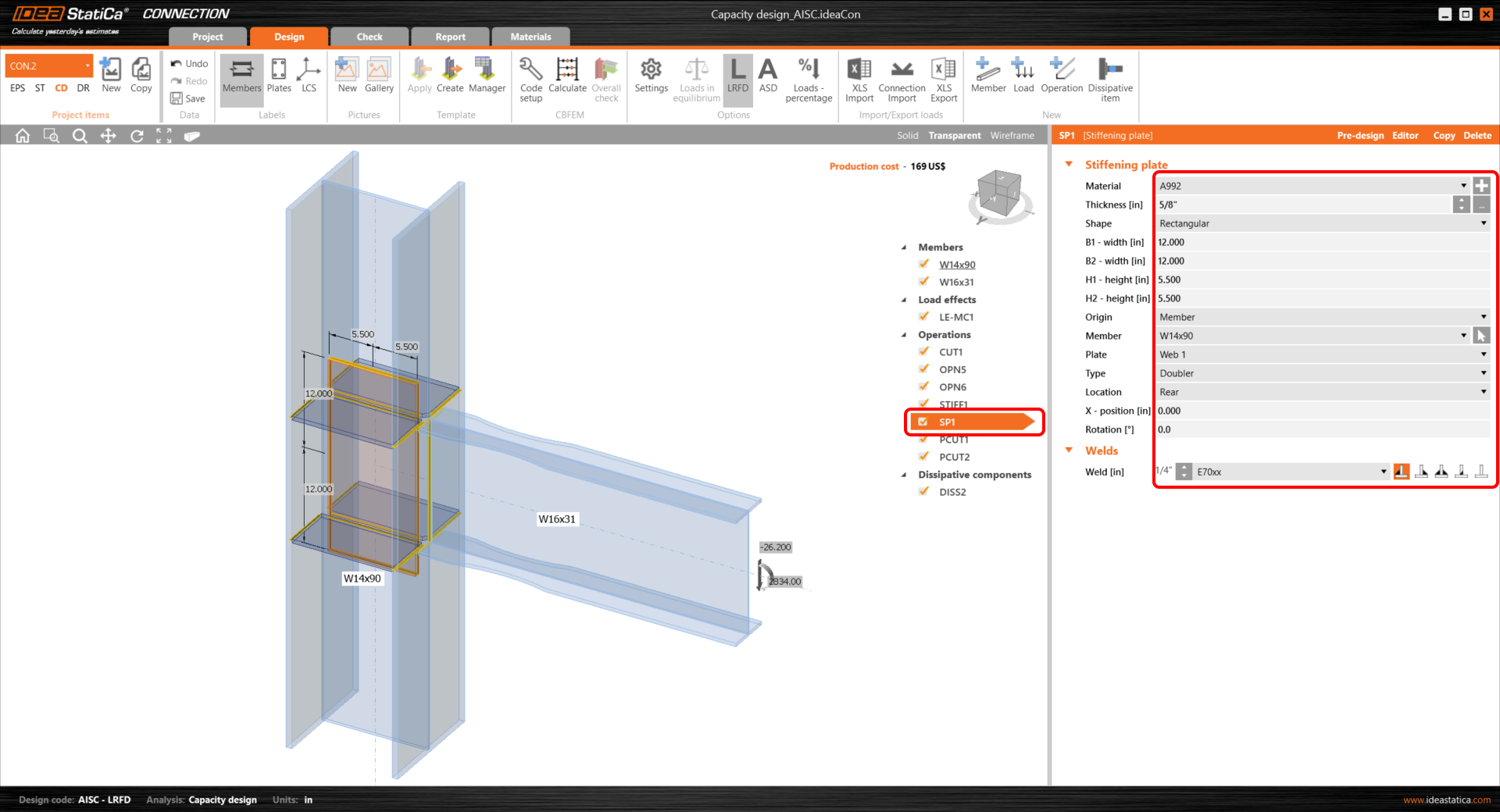Open Code setup

point(530,77)
